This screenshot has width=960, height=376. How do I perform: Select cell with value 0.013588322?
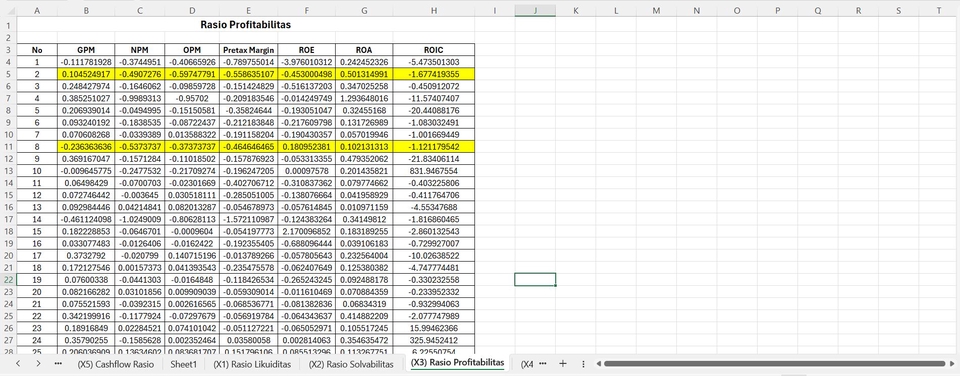click(192, 135)
